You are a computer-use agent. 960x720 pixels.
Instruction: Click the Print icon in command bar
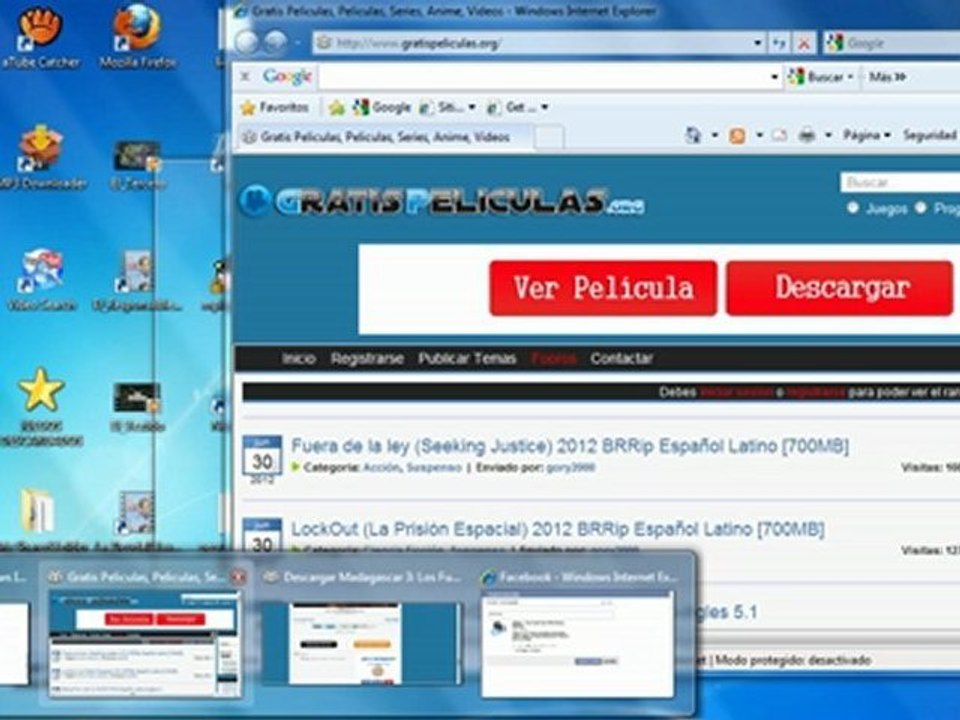[x=807, y=135]
